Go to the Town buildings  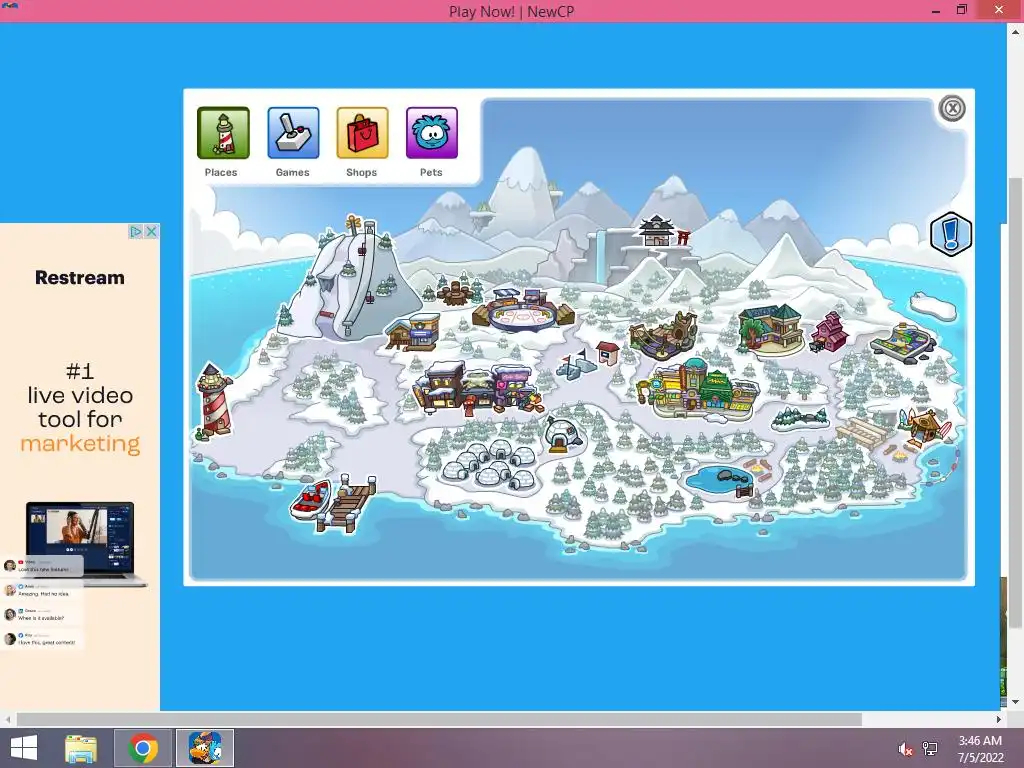click(x=478, y=388)
